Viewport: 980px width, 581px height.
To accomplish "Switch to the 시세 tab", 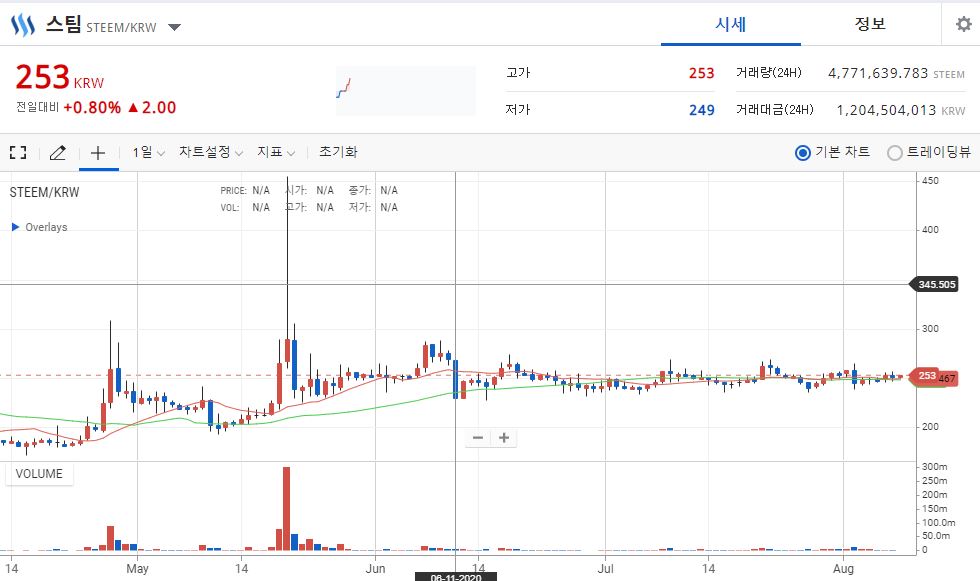I will click(x=731, y=24).
